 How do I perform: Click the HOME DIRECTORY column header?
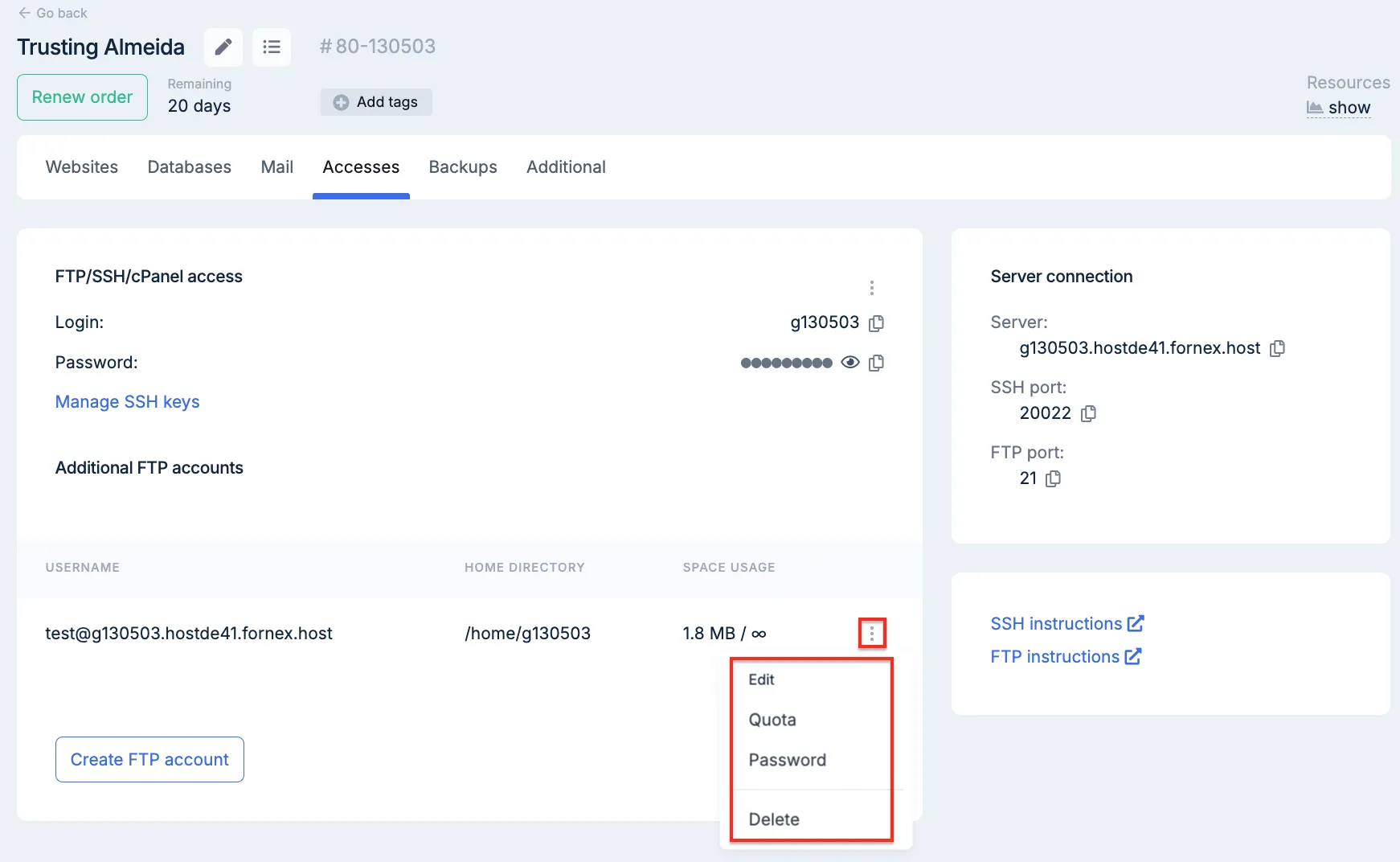(x=525, y=567)
